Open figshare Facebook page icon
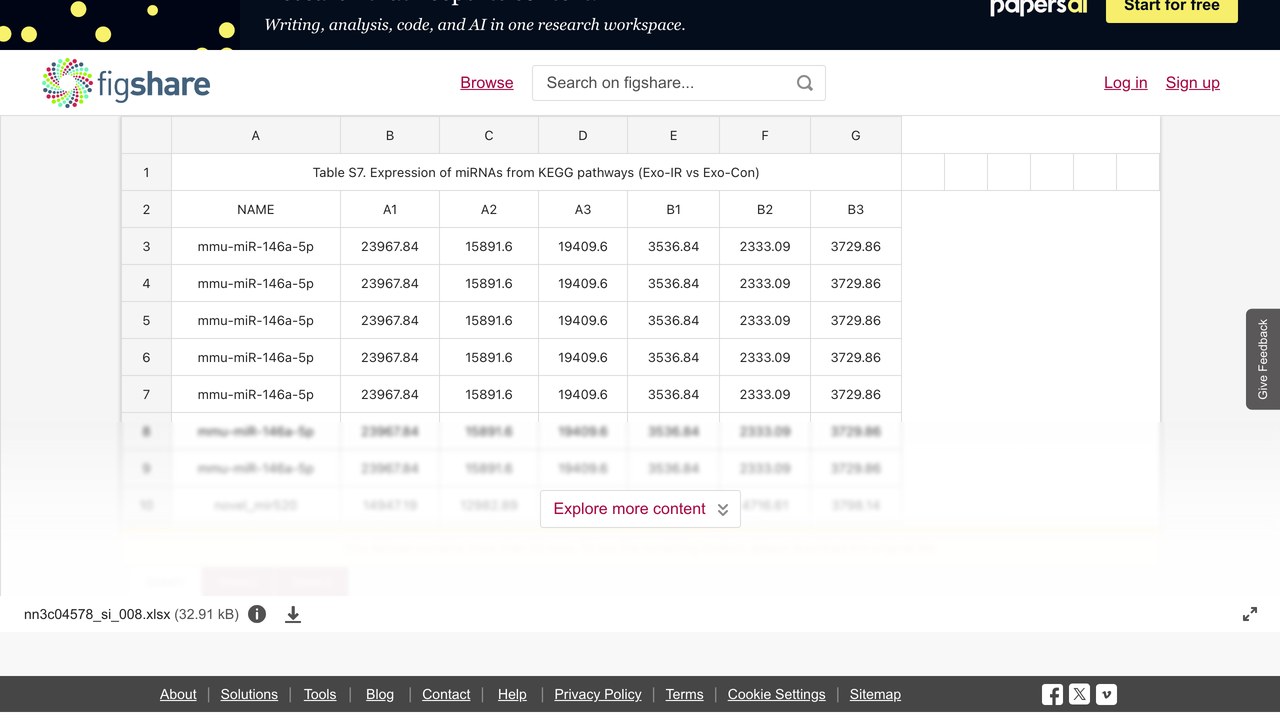 (1052, 694)
